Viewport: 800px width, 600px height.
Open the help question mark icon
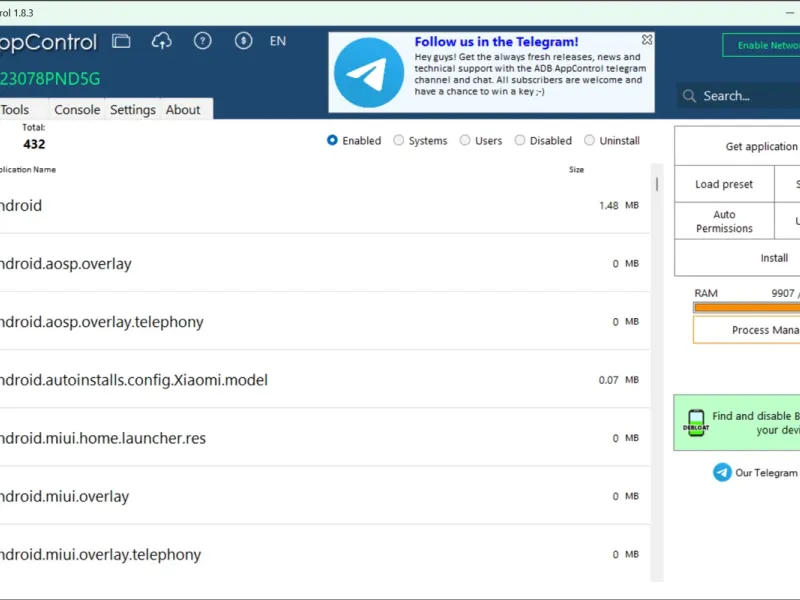pos(203,41)
